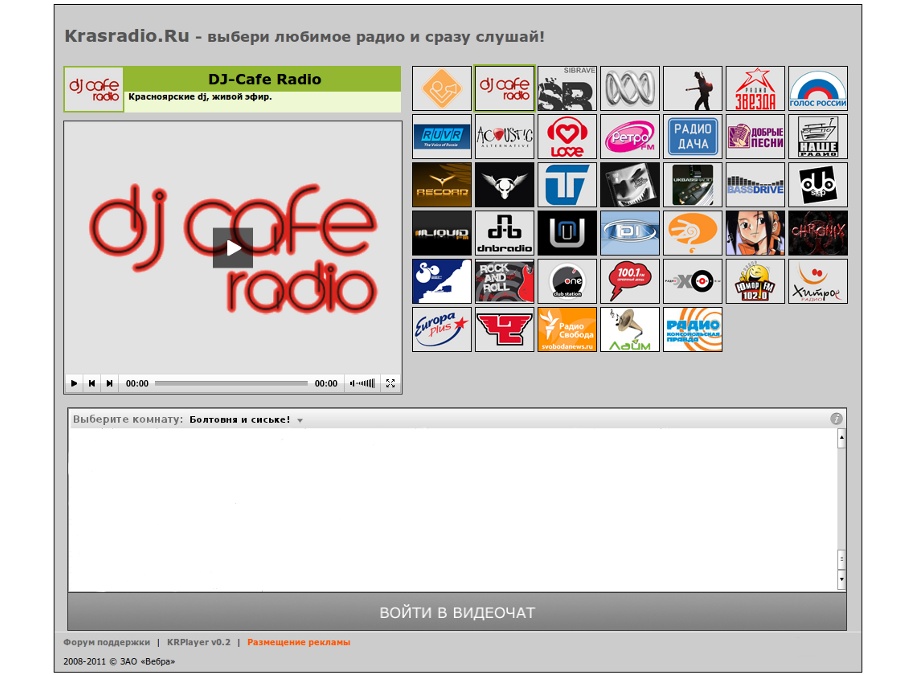900x675 pixels.
Task: Select the Ретро FM station
Action: pos(630,137)
